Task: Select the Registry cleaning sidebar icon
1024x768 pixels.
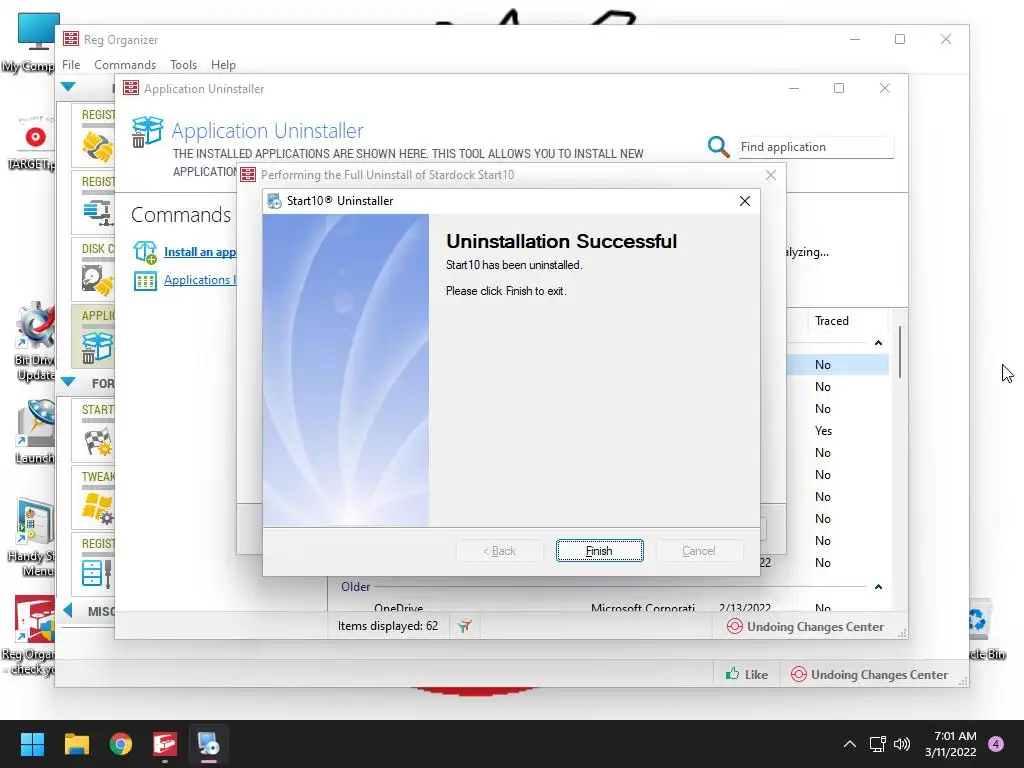Action: [97, 146]
